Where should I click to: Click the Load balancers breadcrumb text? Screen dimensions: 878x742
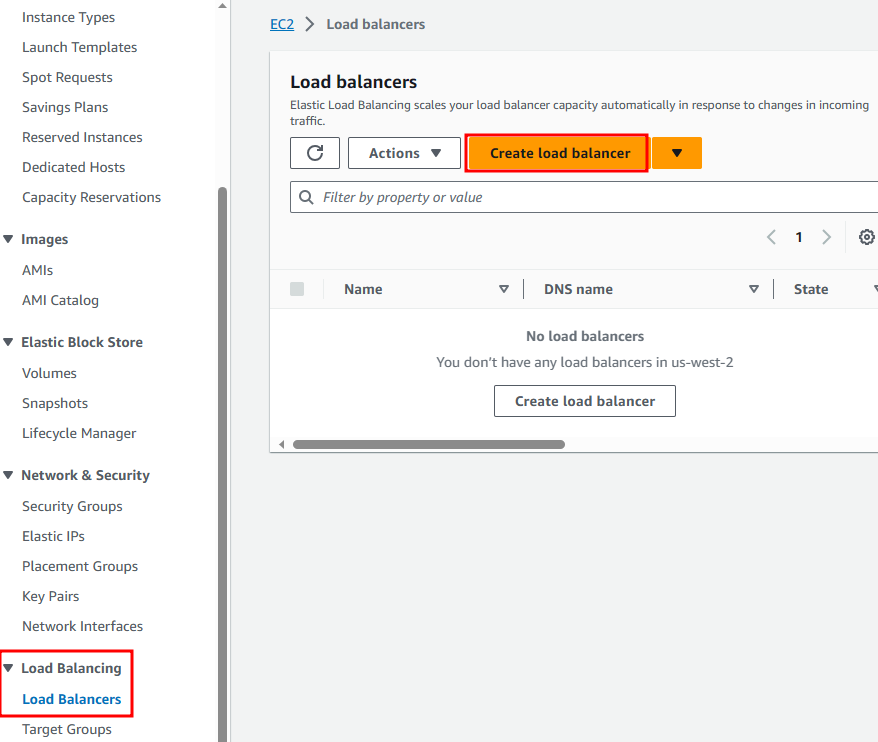[x=376, y=24]
